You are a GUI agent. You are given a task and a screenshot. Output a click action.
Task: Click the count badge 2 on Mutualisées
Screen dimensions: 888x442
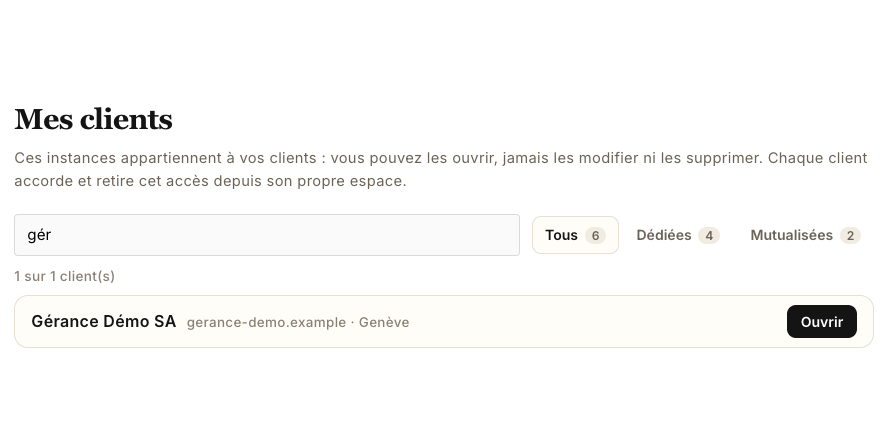850,236
